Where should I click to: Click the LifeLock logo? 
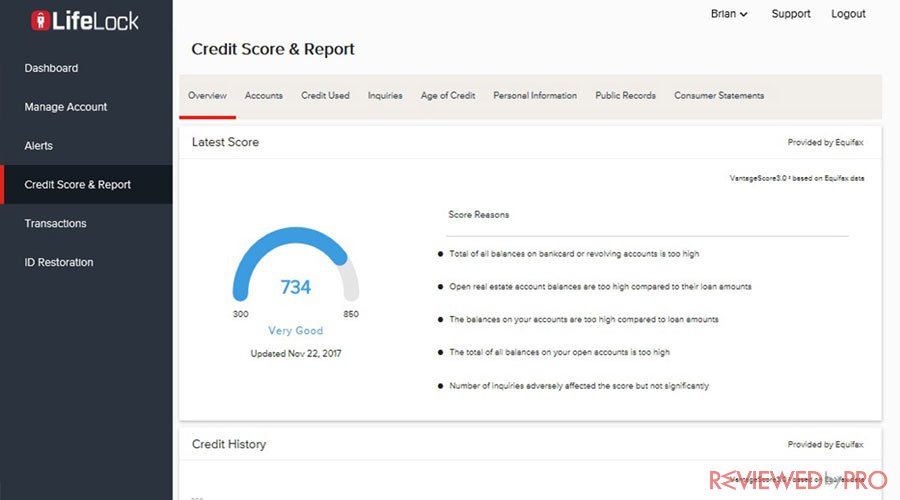click(x=85, y=21)
